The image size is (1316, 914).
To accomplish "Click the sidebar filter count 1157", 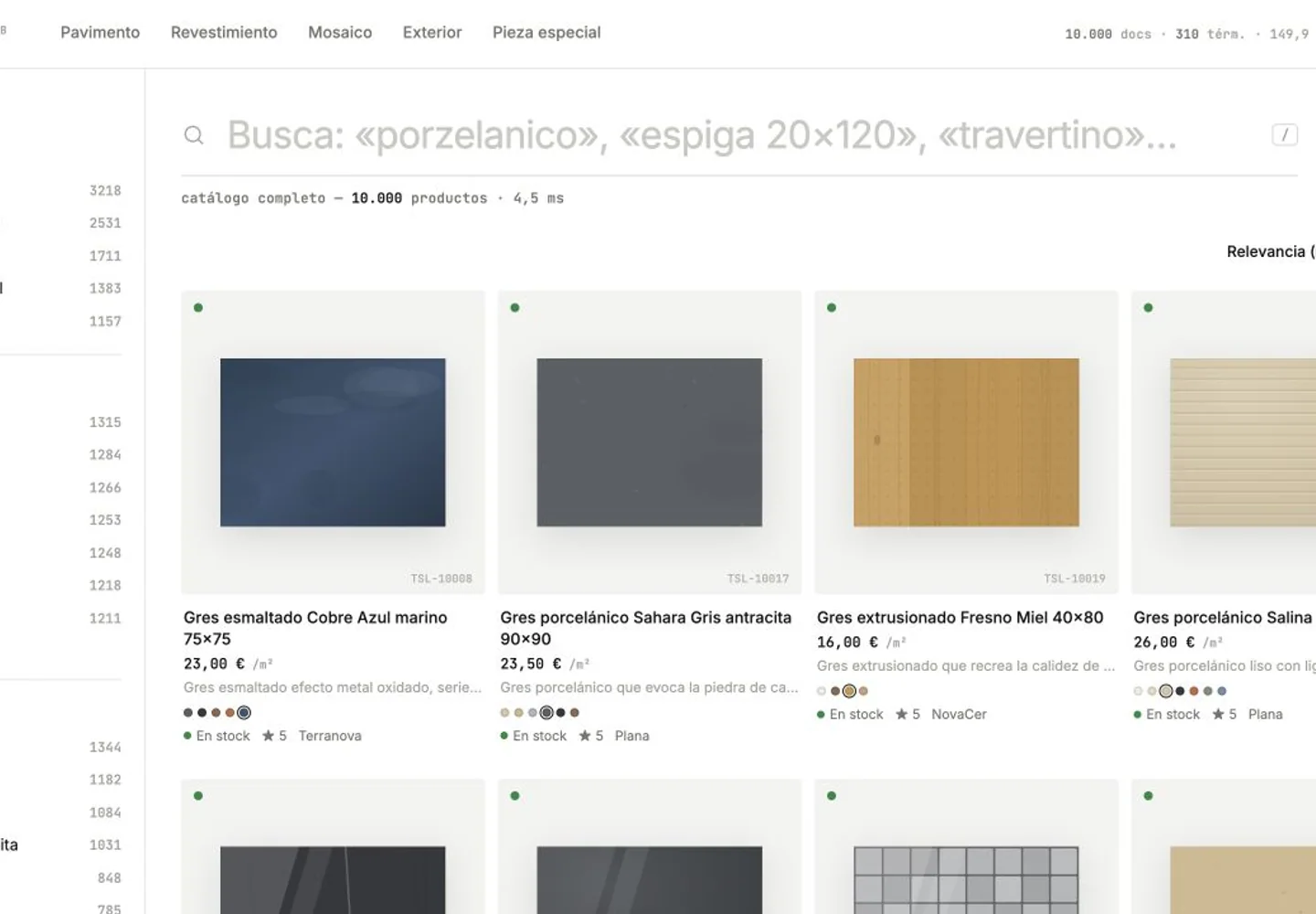I will pyautogui.click(x=105, y=322).
